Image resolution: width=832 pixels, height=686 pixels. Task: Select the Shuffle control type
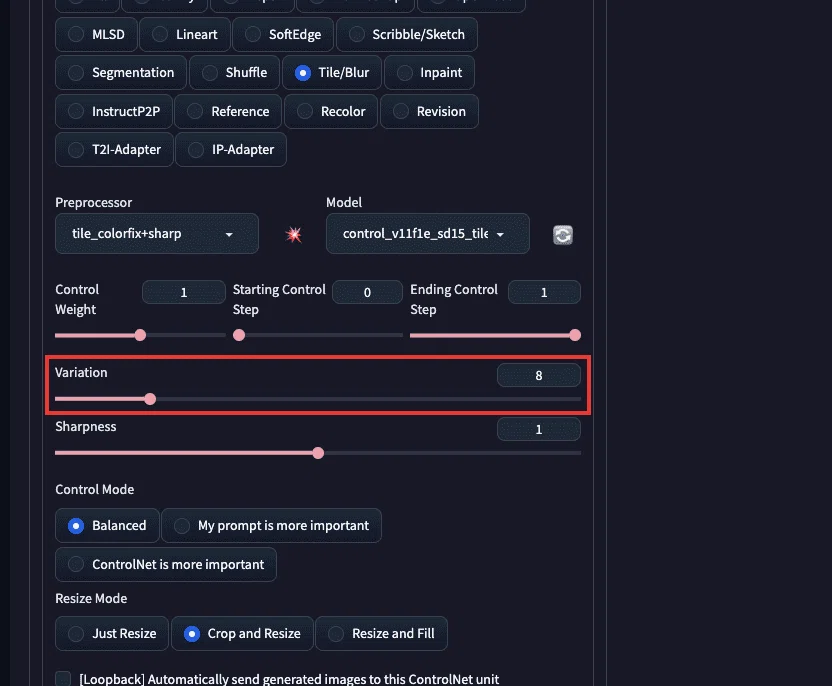(x=235, y=73)
